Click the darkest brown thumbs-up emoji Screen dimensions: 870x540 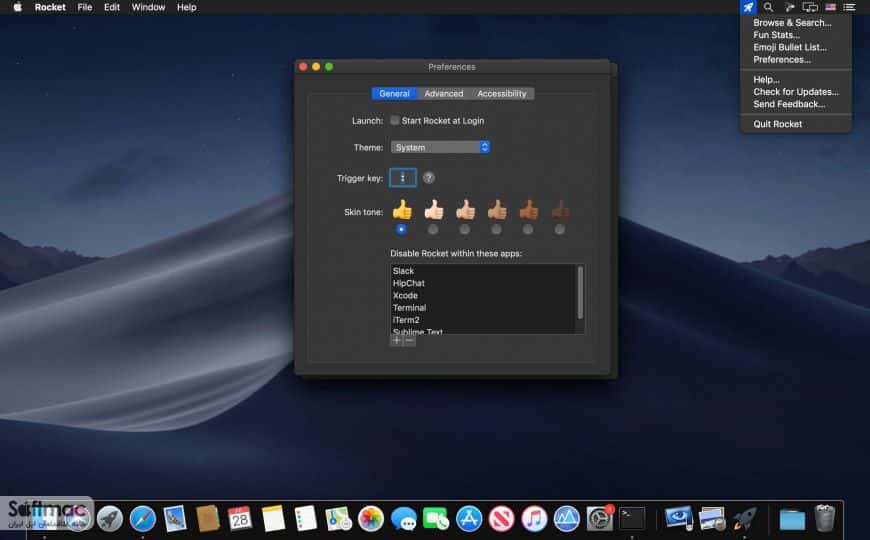coord(560,210)
